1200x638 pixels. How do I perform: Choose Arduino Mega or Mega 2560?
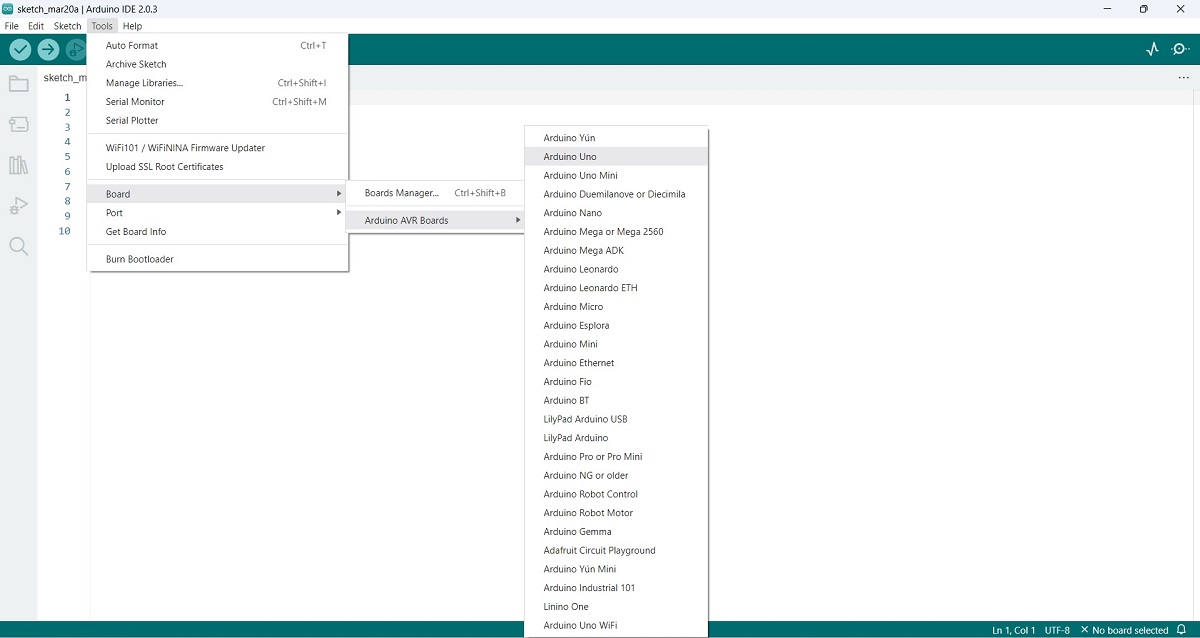[x=603, y=232]
